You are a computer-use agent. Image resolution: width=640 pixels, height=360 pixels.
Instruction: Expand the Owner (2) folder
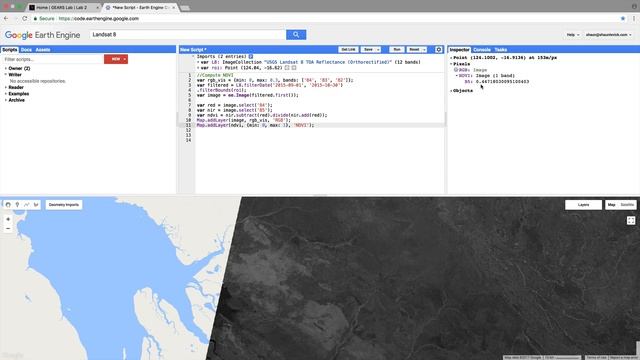pyautogui.click(x=6, y=69)
